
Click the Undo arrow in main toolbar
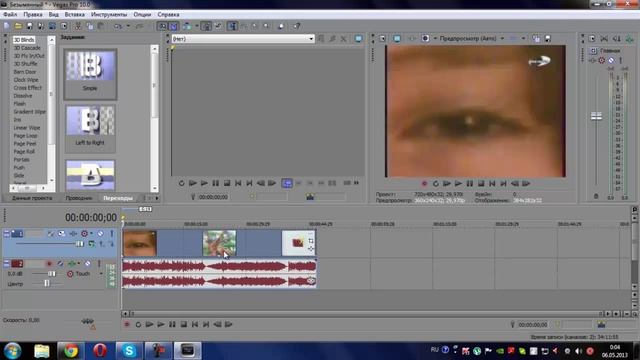tap(118, 26)
